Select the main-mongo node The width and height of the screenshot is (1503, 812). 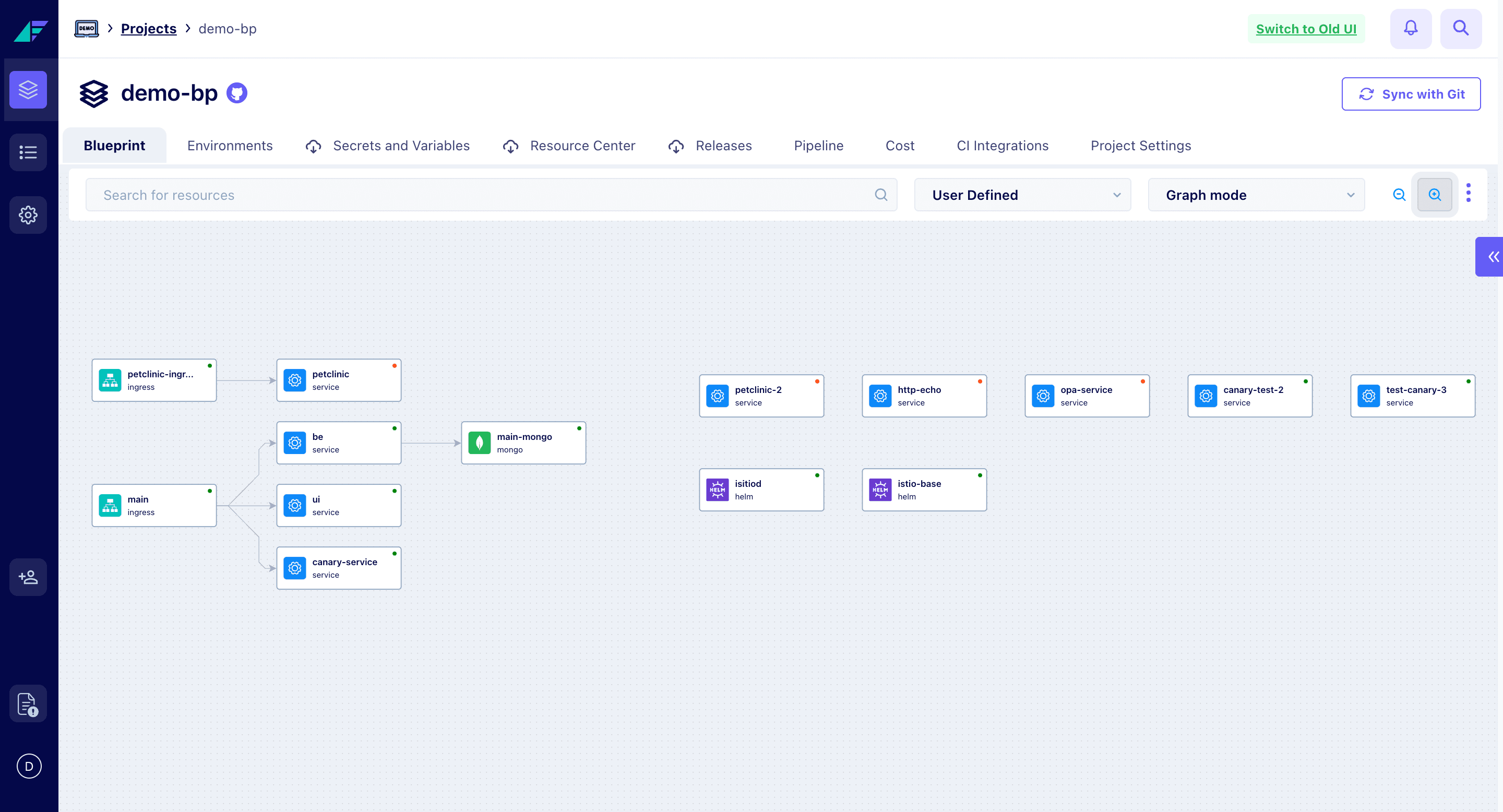[x=523, y=443]
